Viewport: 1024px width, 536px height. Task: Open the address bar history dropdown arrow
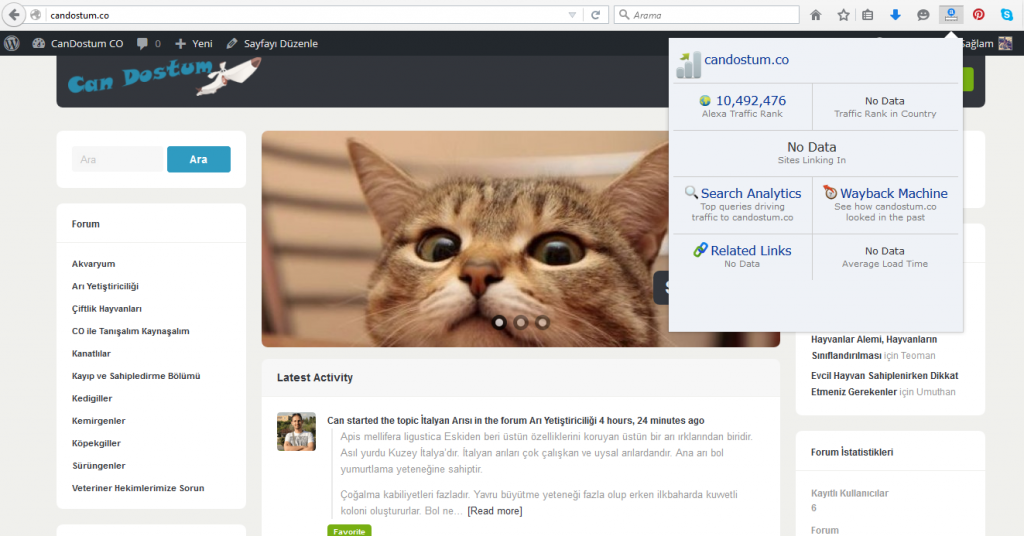[x=572, y=15]
